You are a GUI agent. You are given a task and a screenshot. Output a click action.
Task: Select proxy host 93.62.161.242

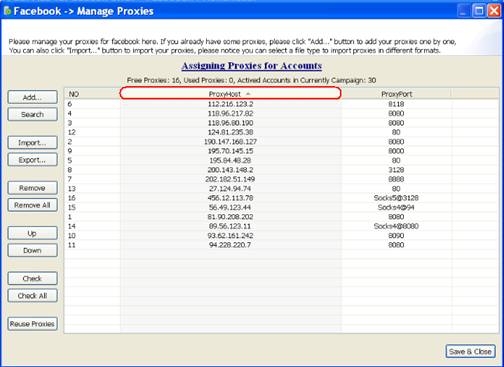coord(230,235)
